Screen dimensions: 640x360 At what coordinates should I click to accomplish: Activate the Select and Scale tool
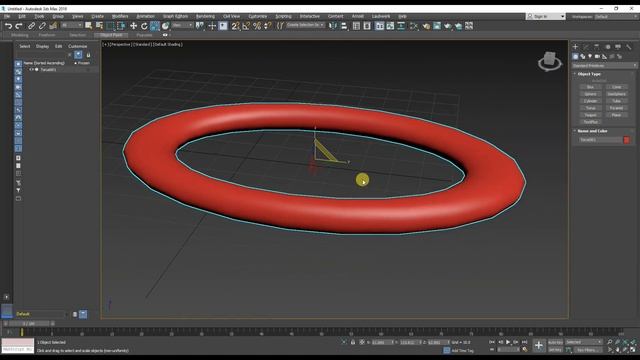click(155, 26)
